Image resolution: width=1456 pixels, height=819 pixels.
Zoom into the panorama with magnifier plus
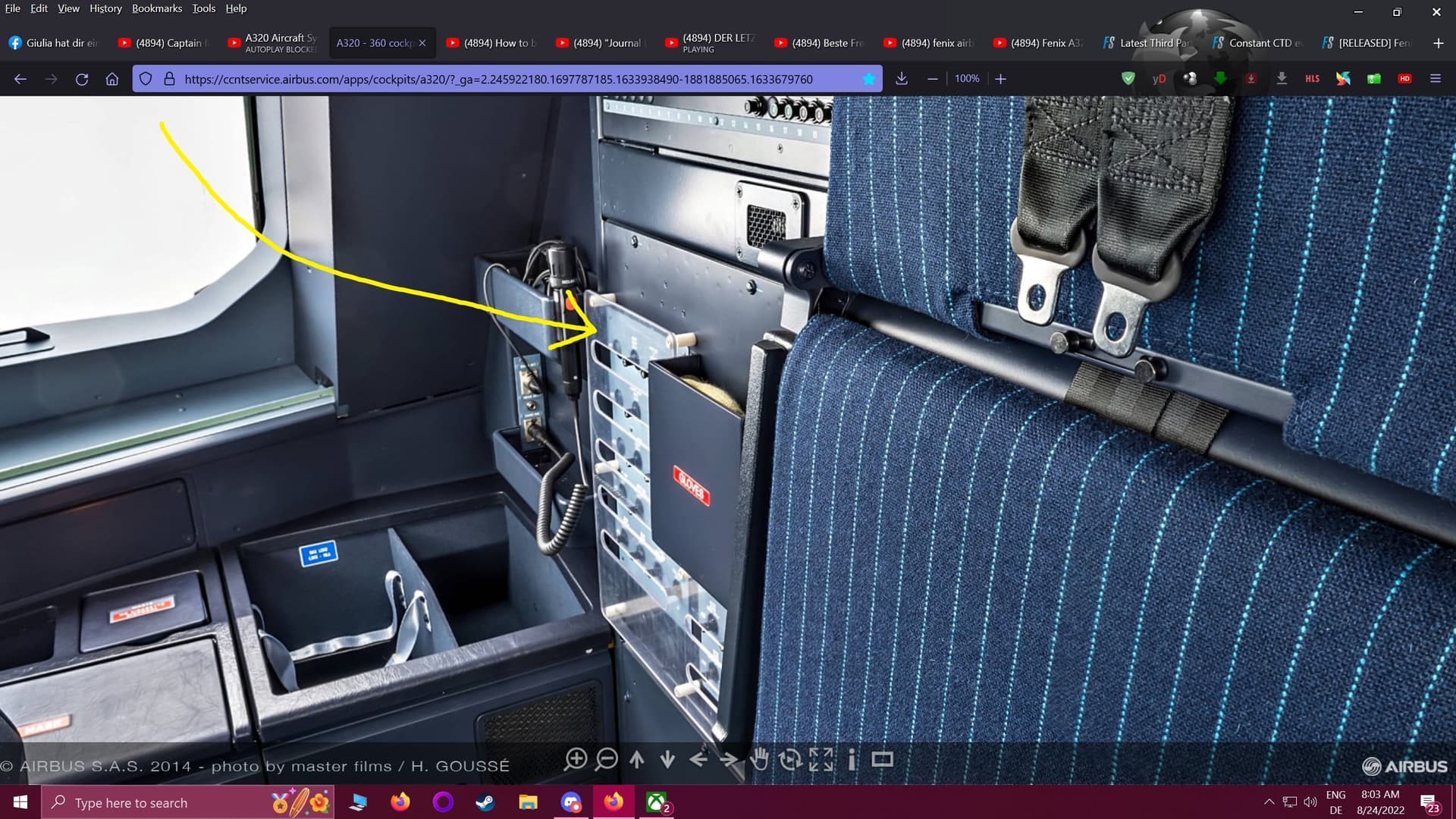[x=576, y=759]
